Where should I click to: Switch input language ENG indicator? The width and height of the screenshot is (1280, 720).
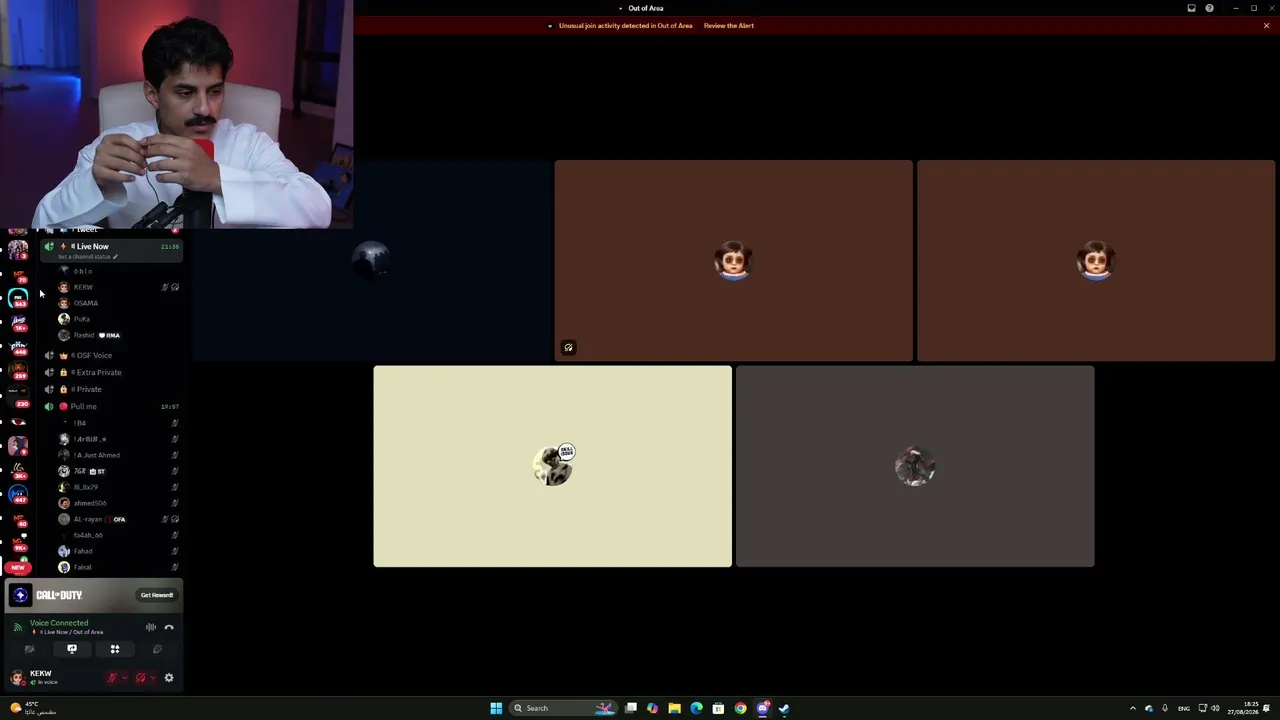[1184, 708]
